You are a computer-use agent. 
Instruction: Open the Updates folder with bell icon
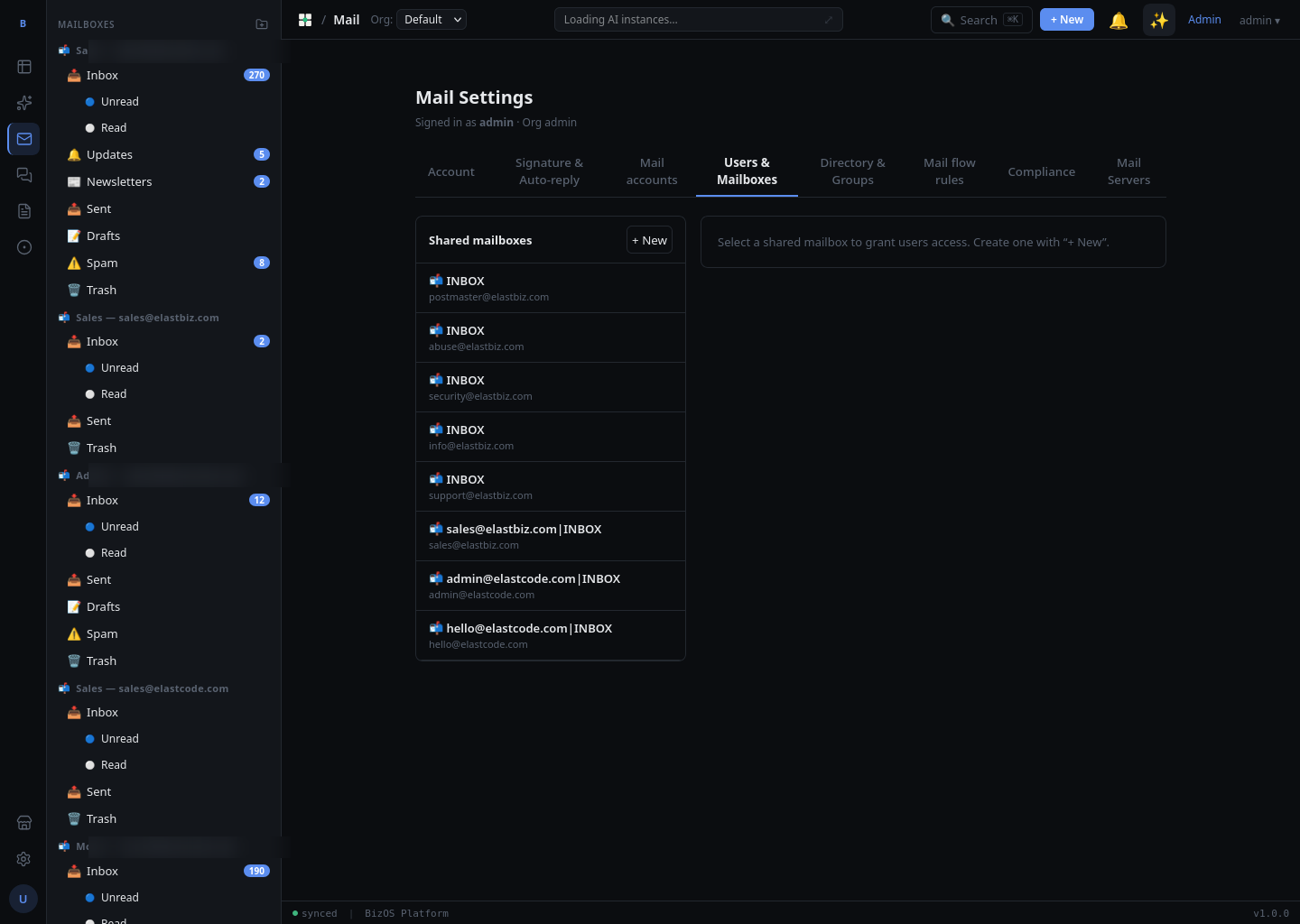tap(163, 154)
